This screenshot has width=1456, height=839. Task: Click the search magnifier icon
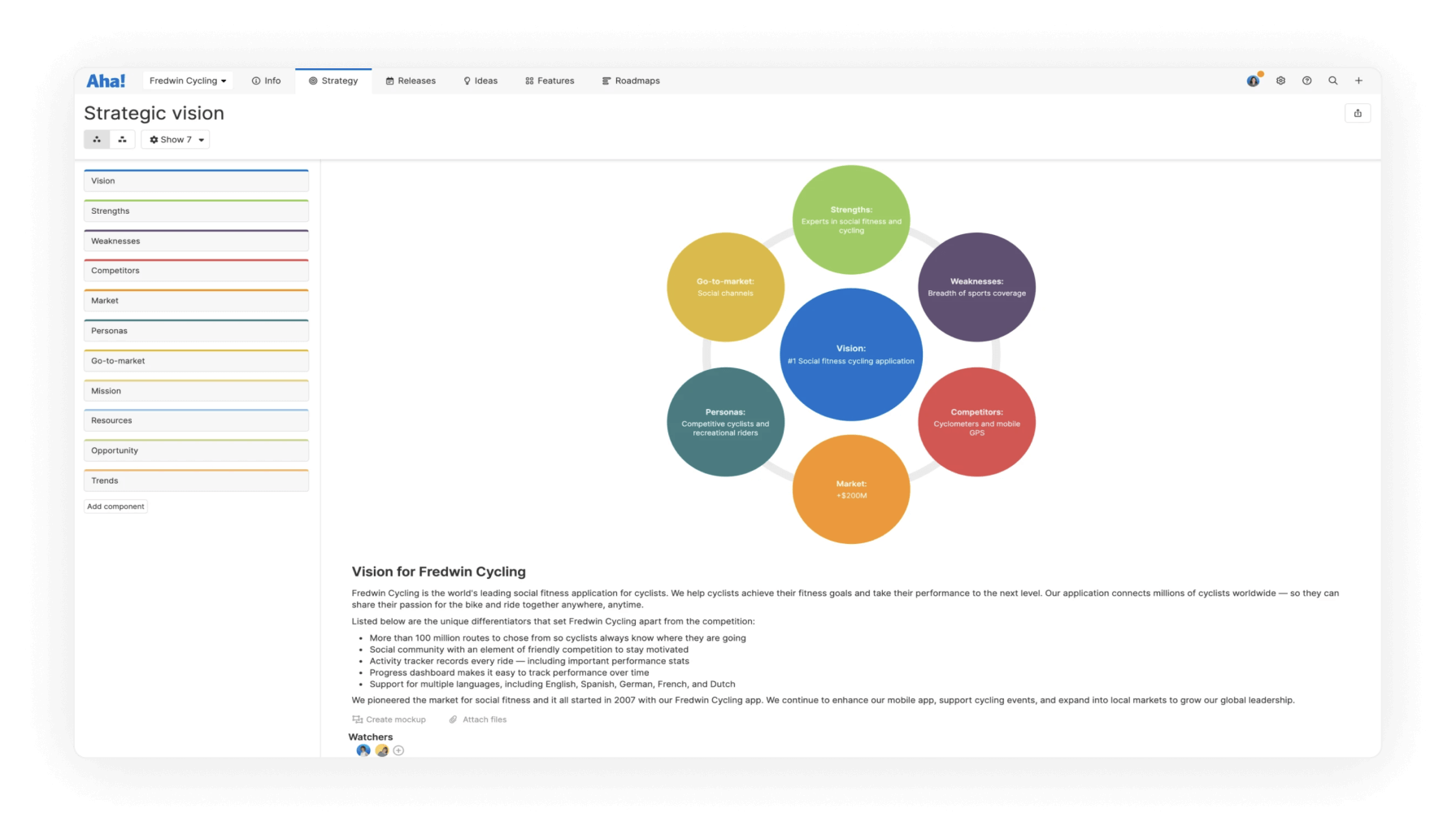tap(1333, 80)
